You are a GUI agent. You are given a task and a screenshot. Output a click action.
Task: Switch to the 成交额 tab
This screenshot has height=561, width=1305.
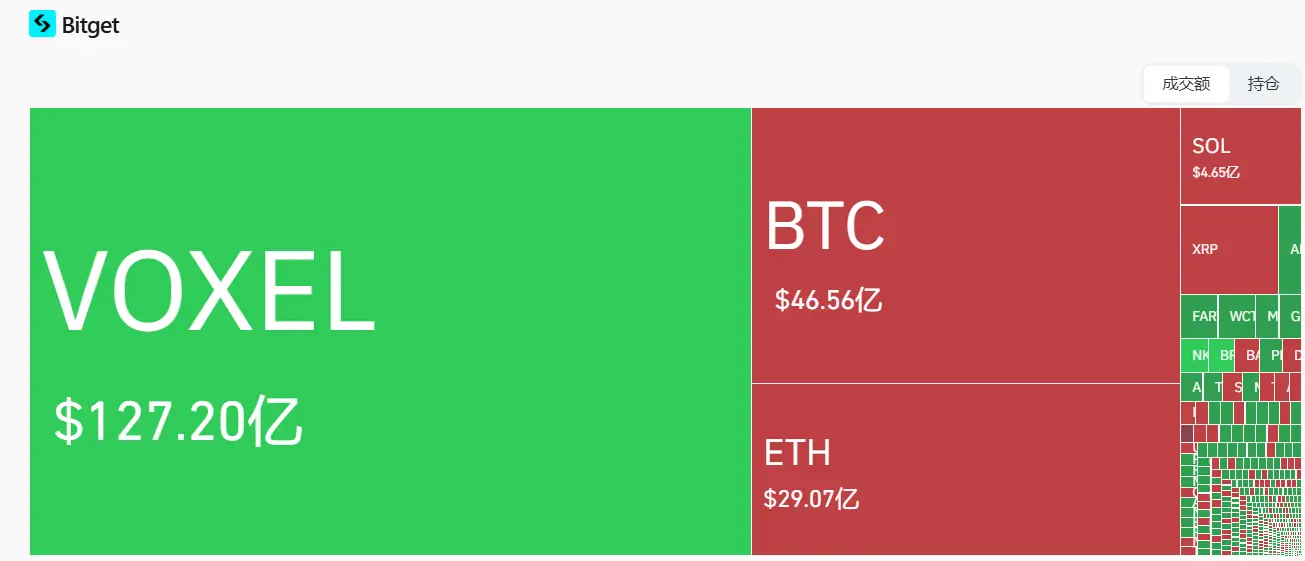[x=1186, y=84]
